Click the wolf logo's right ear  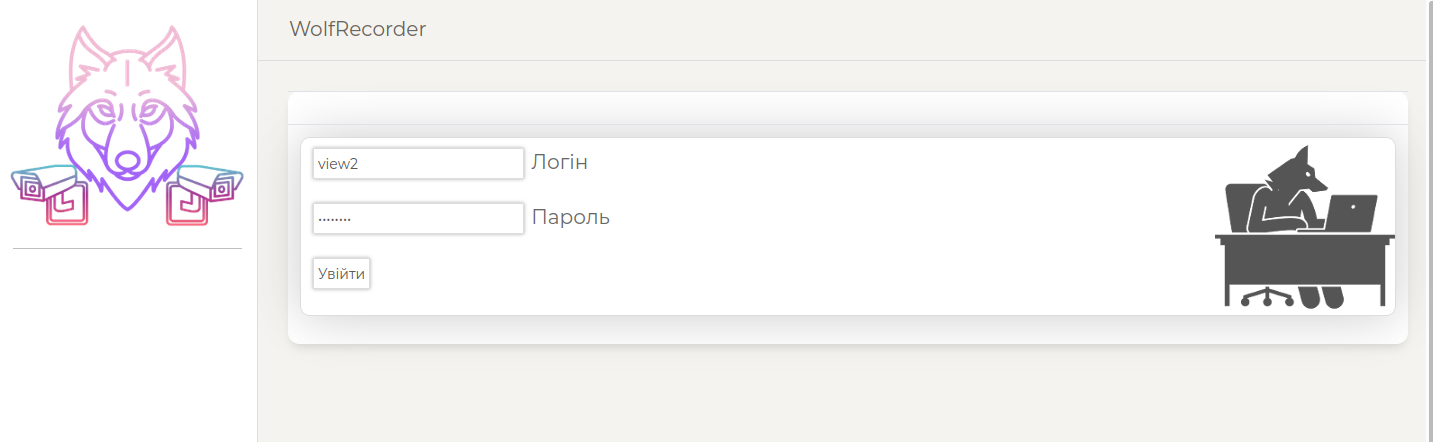coord(166,50)
